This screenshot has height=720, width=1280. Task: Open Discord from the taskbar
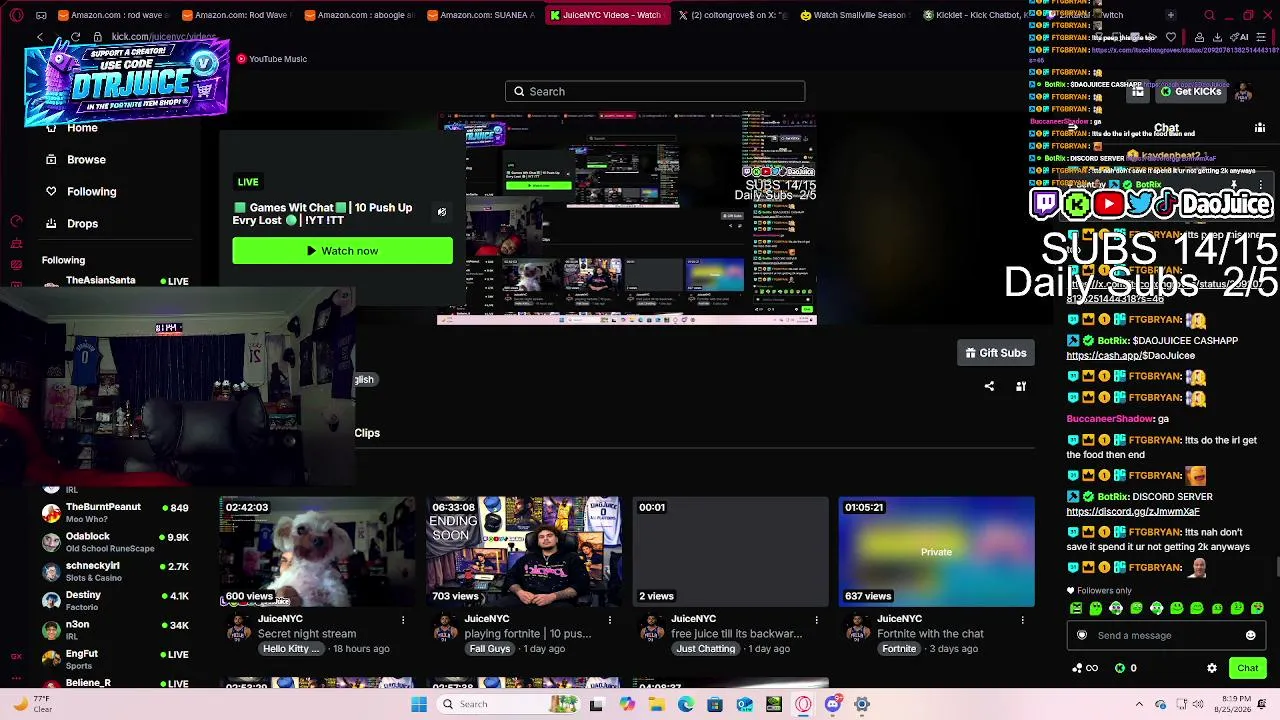832,704
